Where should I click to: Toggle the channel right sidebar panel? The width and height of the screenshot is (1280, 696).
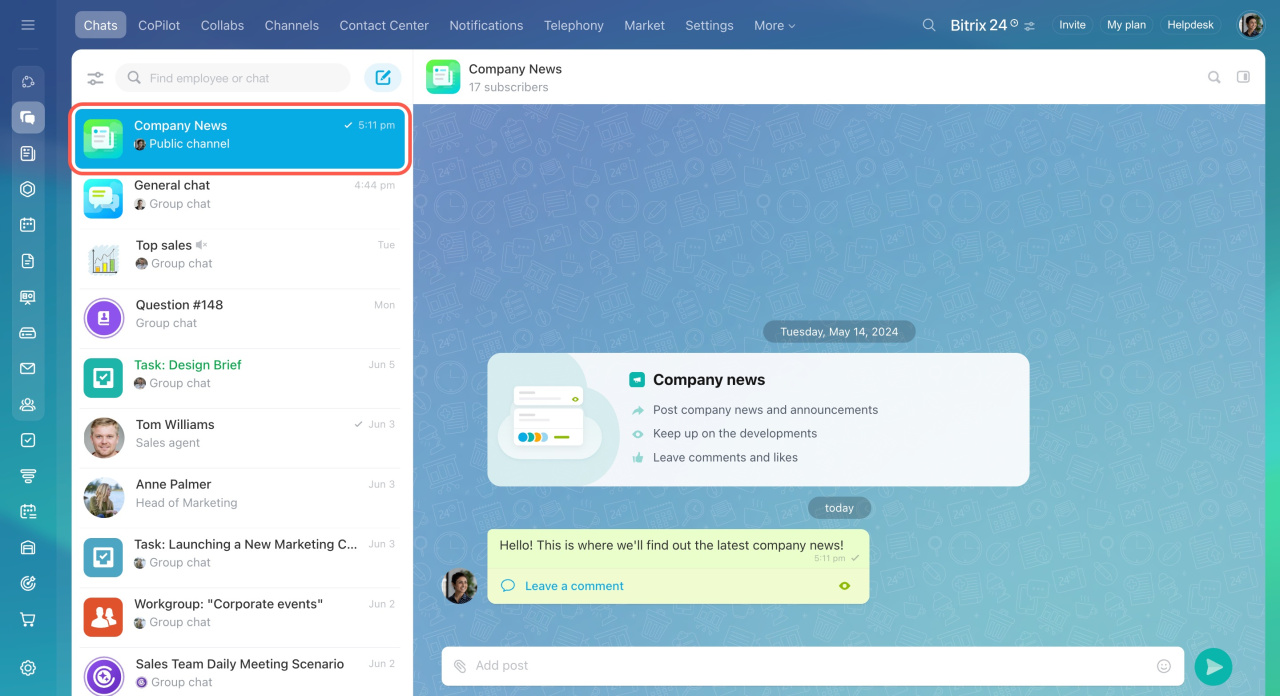point(1243,77)
